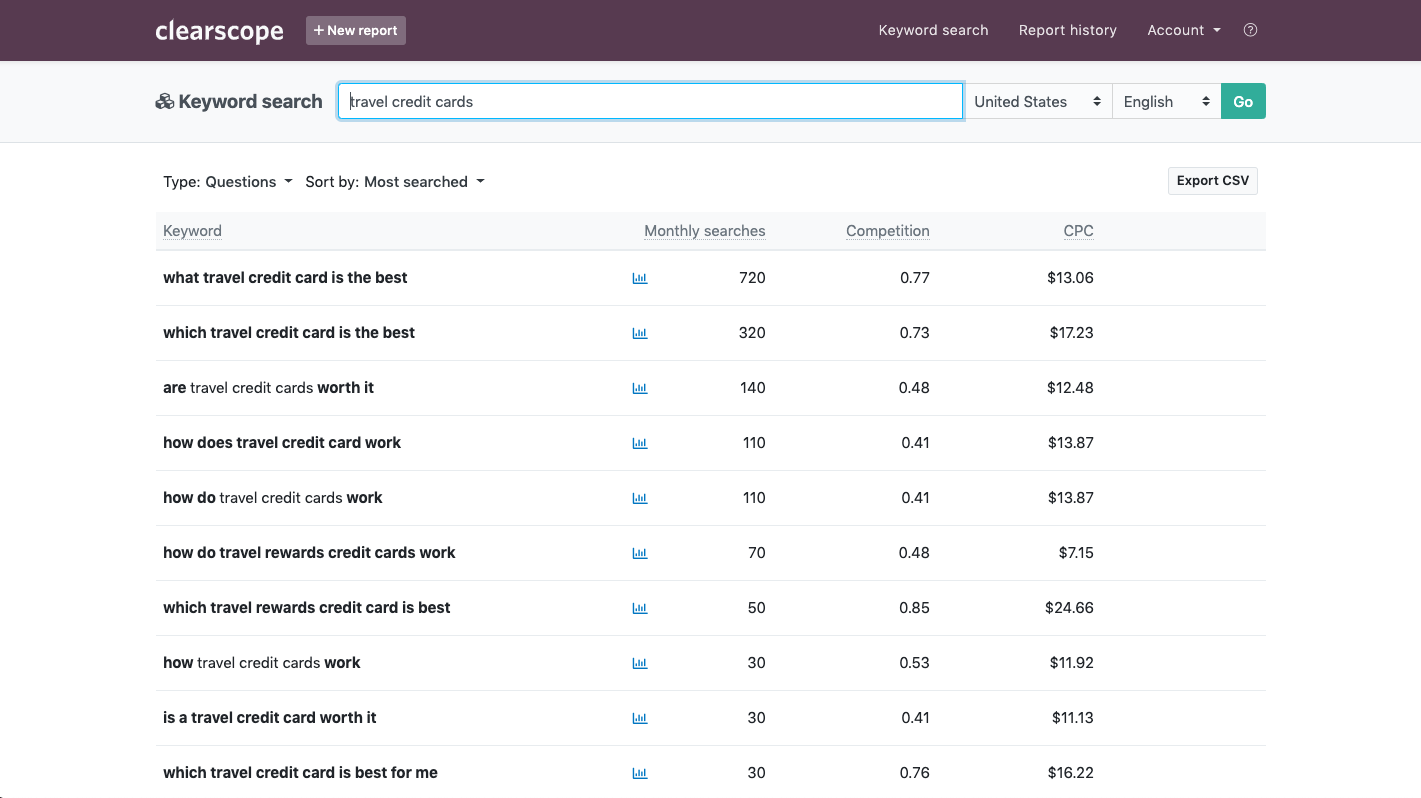Click the 70 monthly searches value
Image resolution: width=1421 pixels, height=798 pixels.
(756, 553)
